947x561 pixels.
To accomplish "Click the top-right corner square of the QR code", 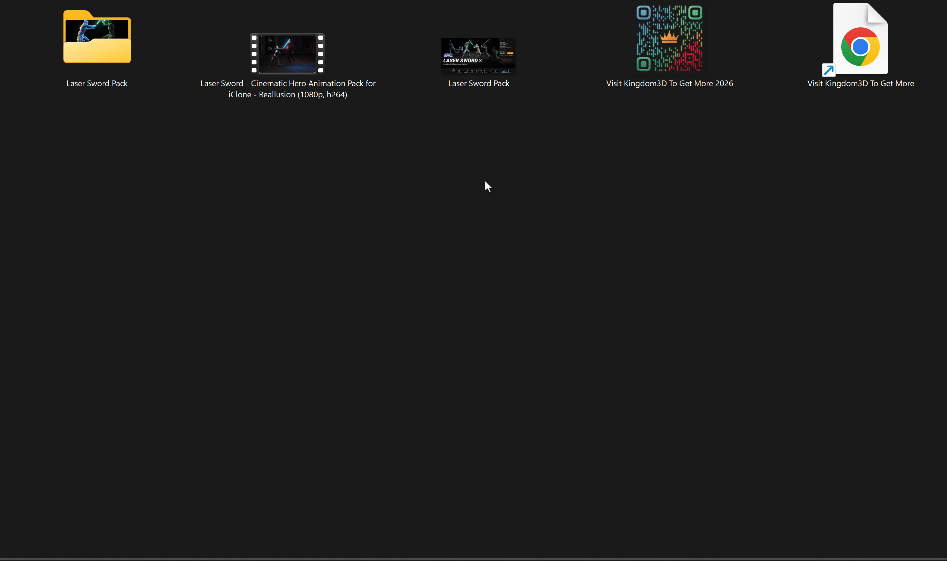I will point(695,13).
